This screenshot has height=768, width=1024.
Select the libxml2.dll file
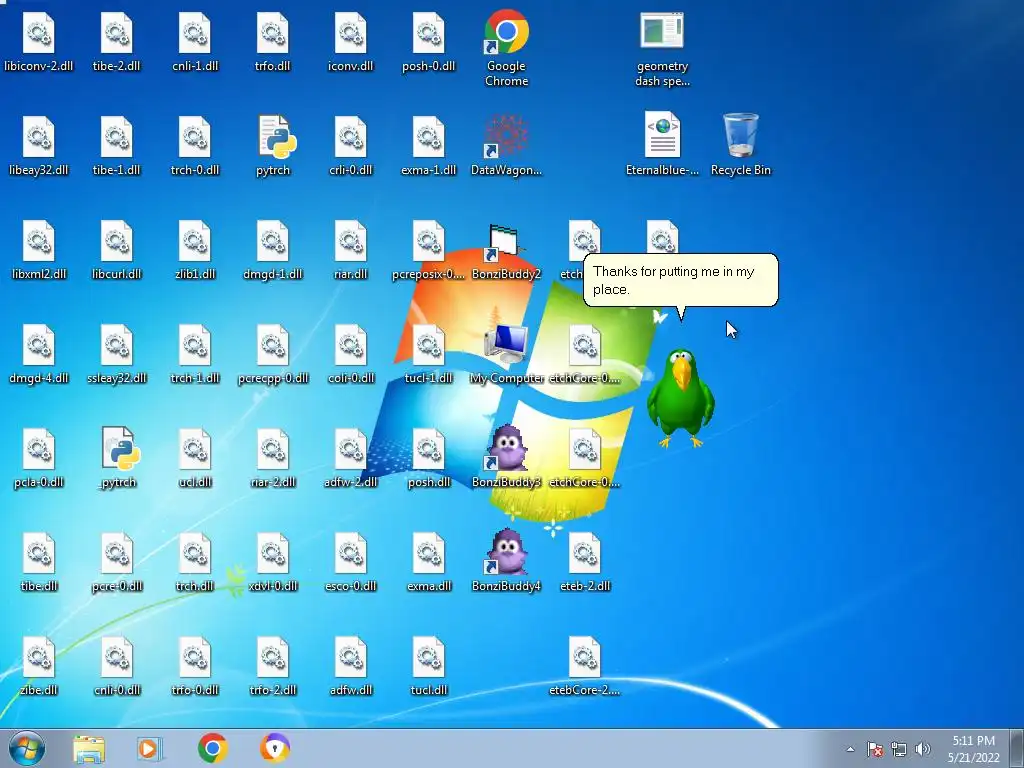click(39, 250)
